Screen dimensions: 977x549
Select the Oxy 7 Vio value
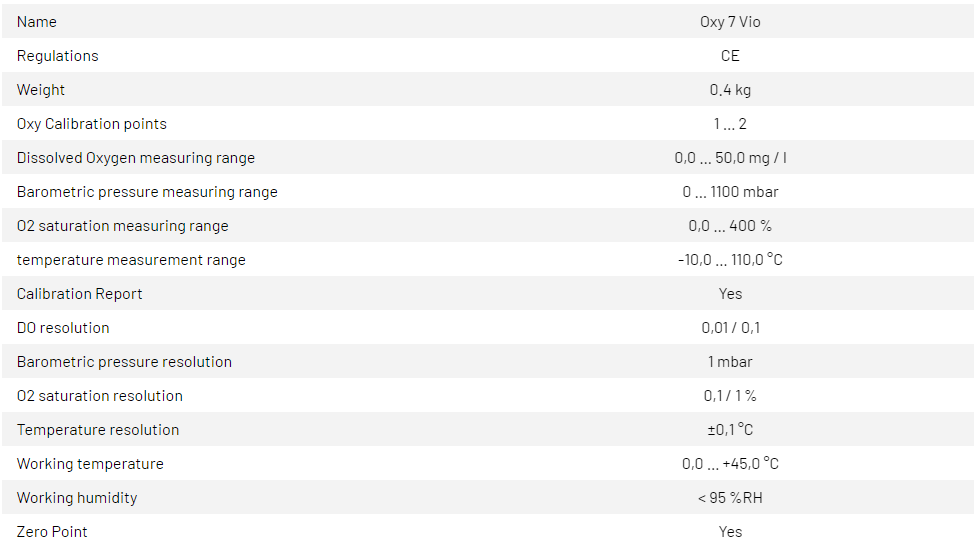730,22
